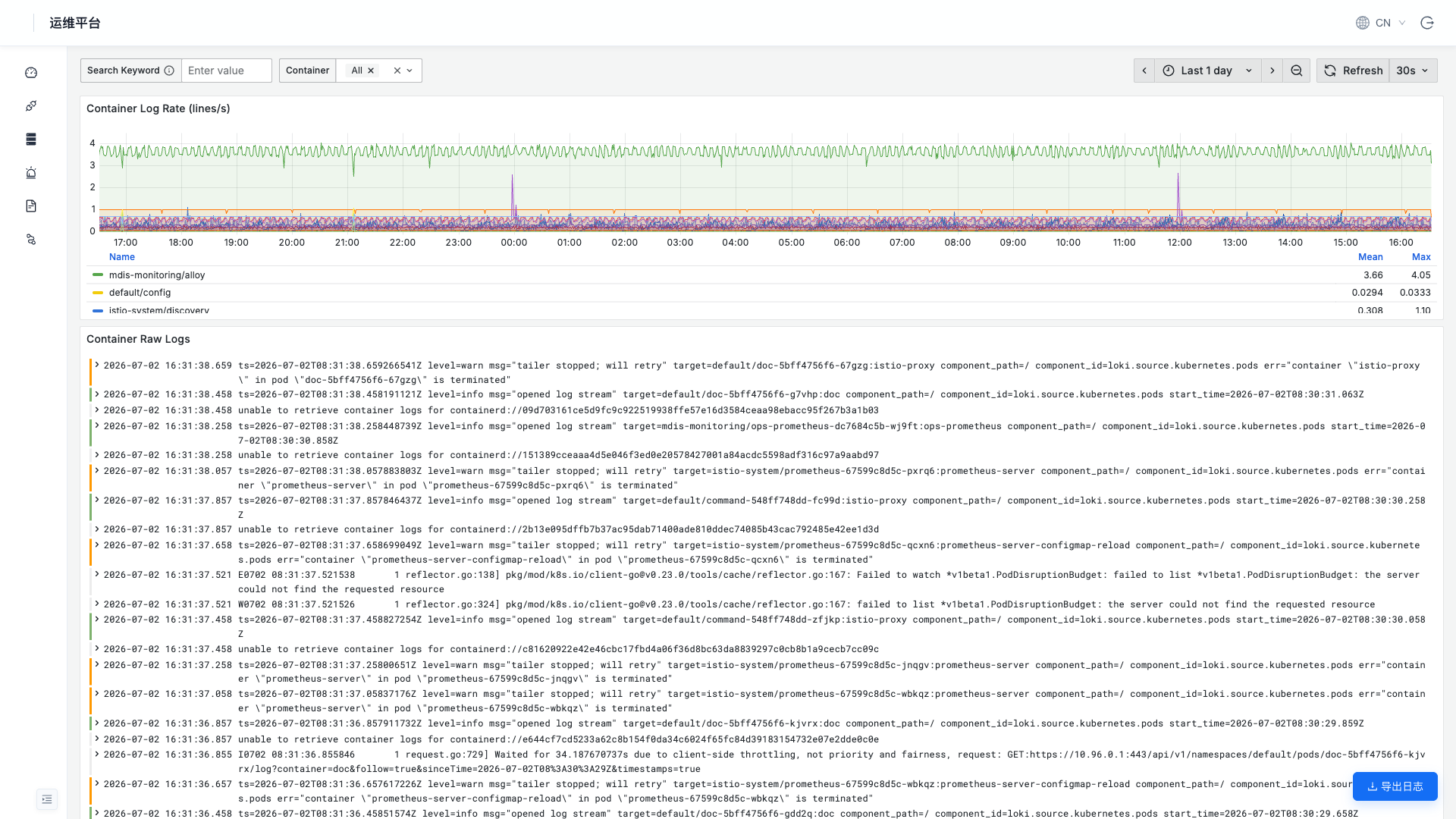This screenshot has height=819, width=1456.
Task: Click the Search Keyword label
Action: 124,71
